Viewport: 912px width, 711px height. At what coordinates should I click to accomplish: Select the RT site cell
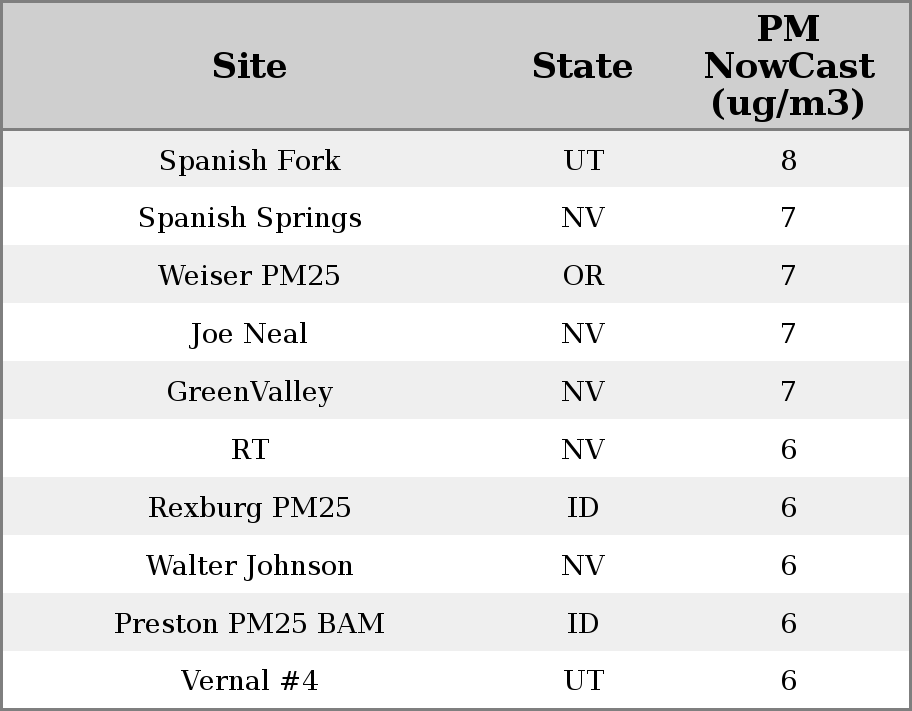[249, 450]
